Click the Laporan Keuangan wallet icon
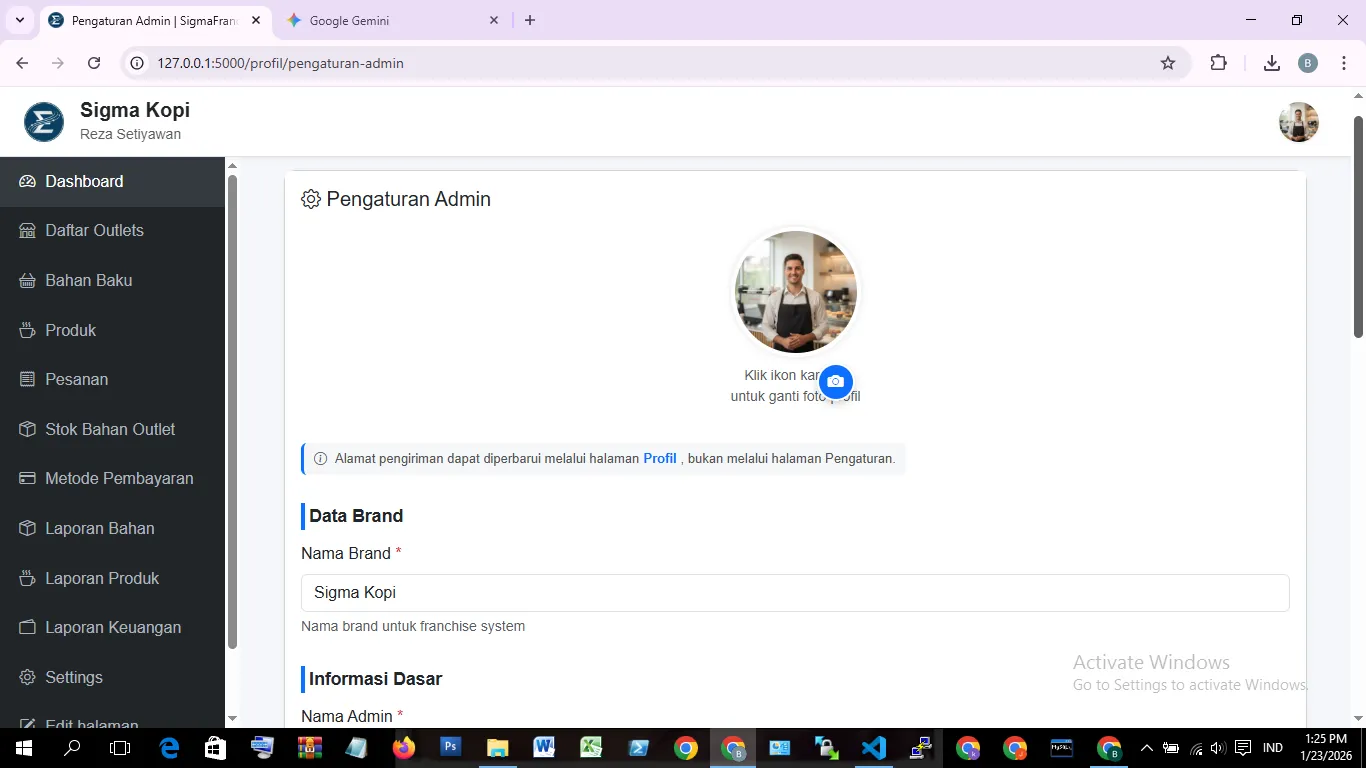1366x768 pixels. pos(27,628)
